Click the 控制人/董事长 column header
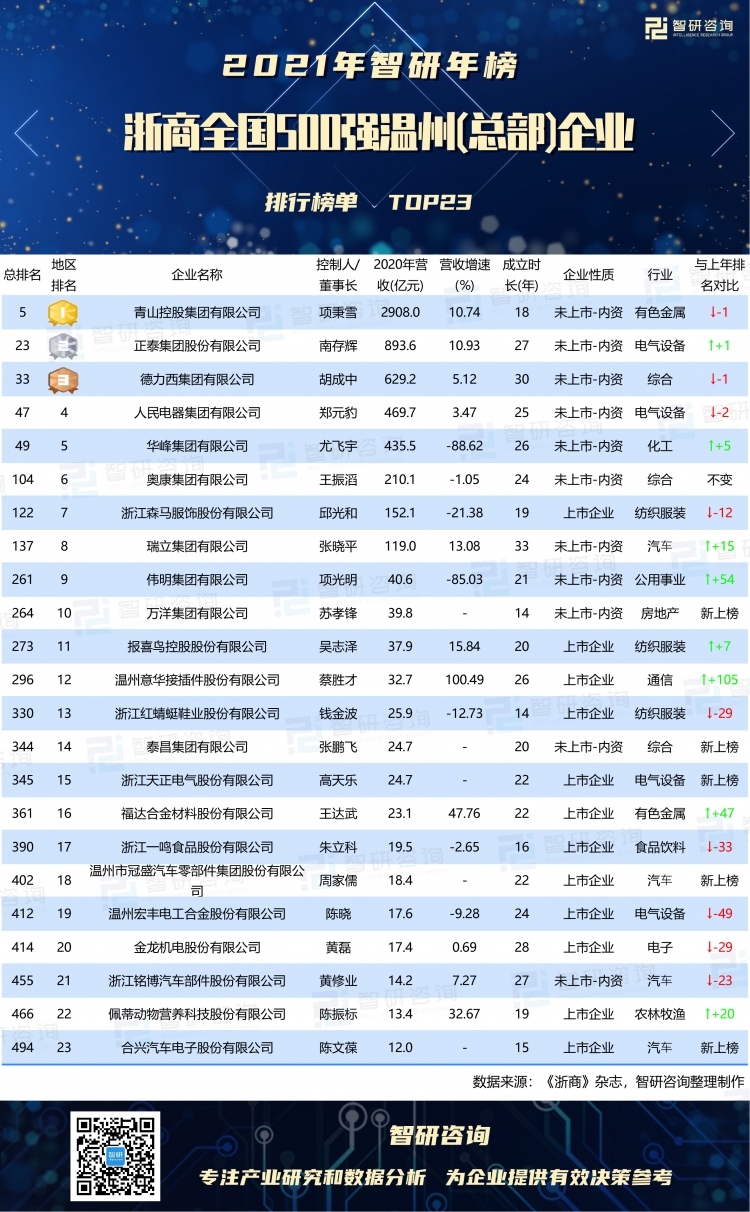This screenshot has width=750, height=1212. (337, 275)
